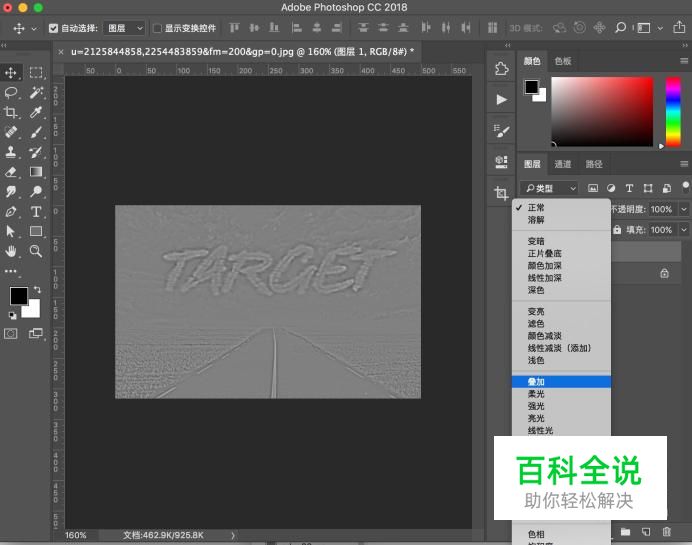Filter layers by smart objects
The image size is (692, 545).
pos(667,188)
